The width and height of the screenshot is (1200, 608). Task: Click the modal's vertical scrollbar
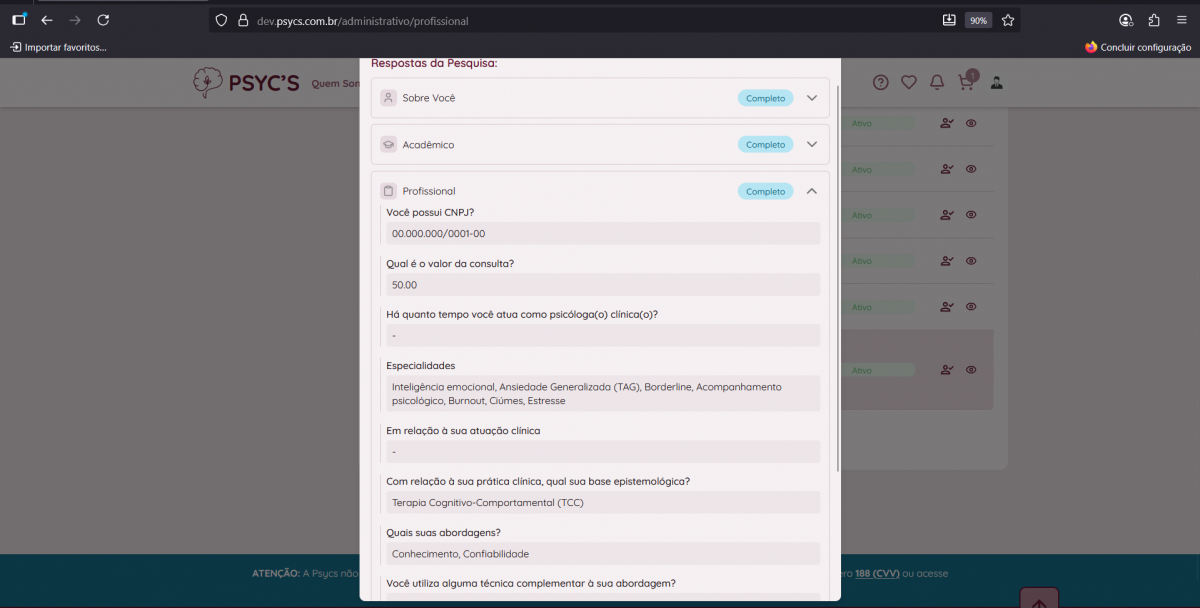837,280
